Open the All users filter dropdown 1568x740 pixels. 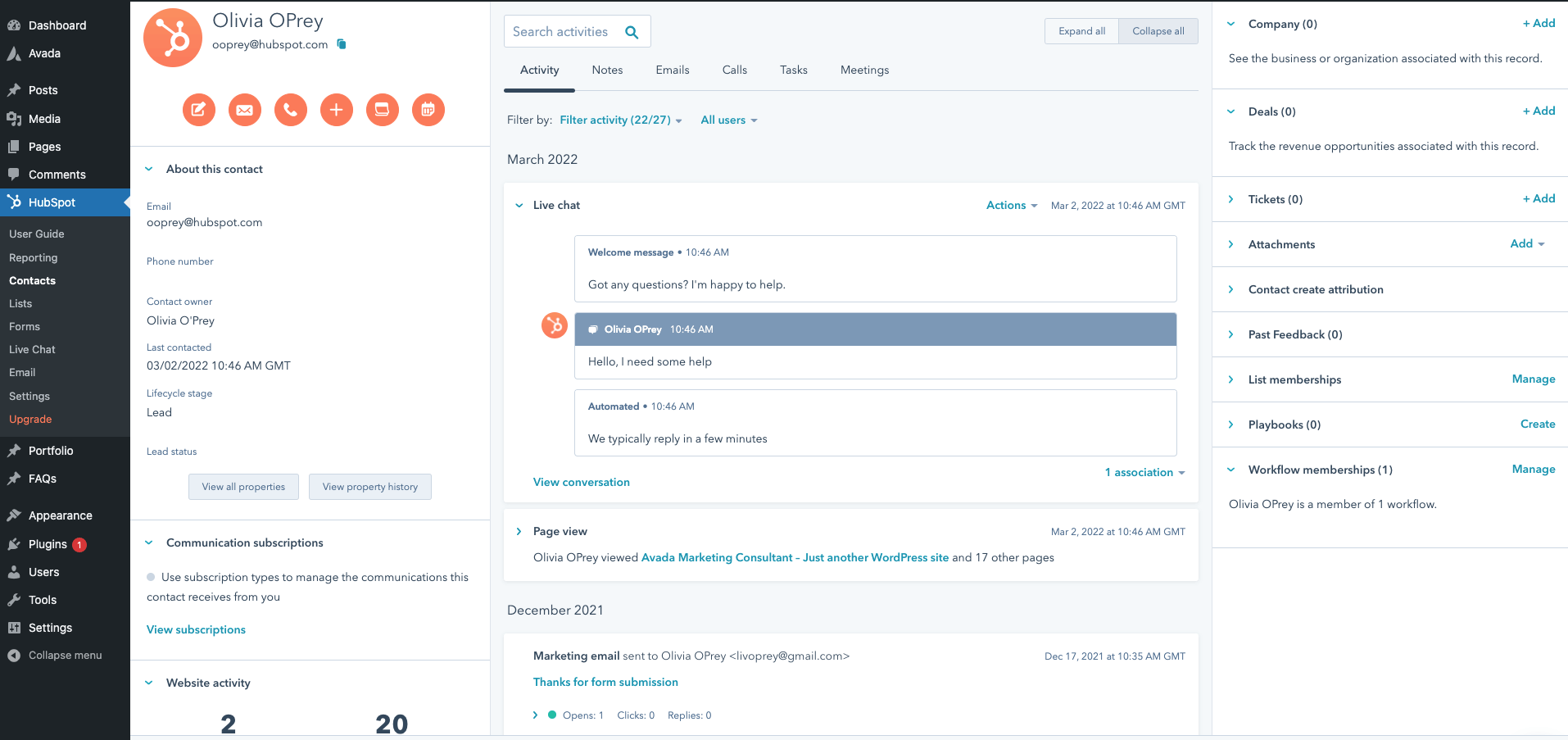pyautogui.click(x=729, y=120)
